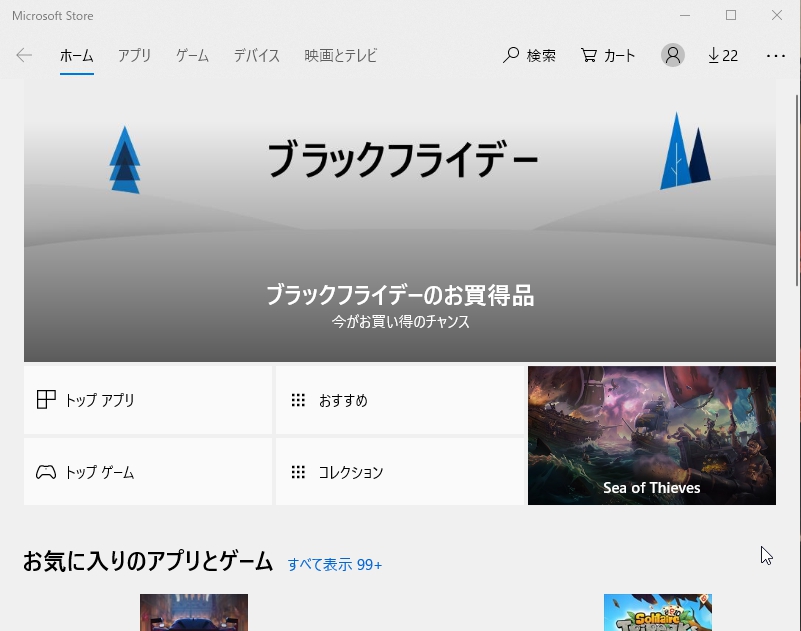
Task: Open the user account profile icon
Action: click(x=673, y=55)
